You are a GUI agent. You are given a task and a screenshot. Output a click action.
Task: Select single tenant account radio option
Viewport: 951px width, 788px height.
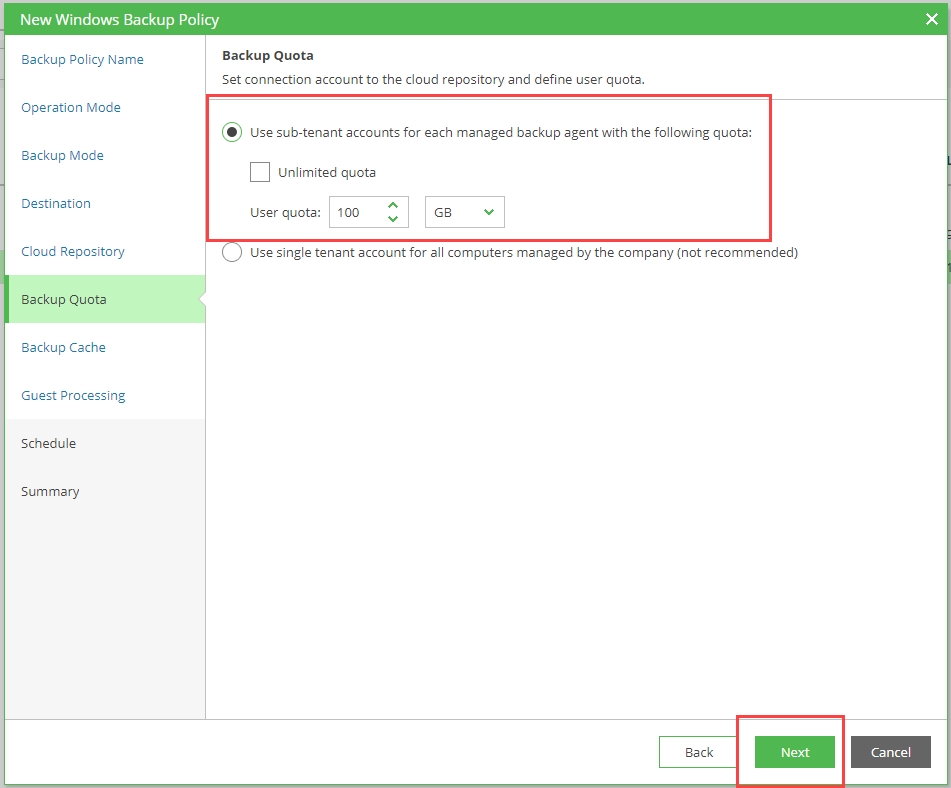click(x=232, y=252)
